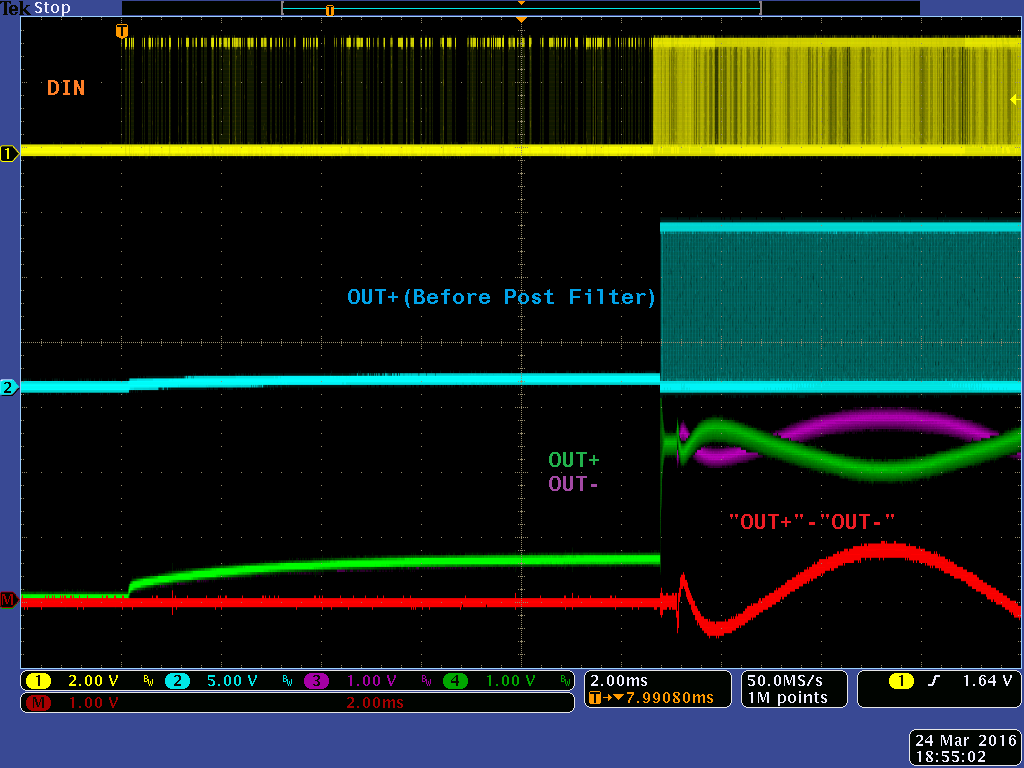Click the 1.64 V trigger level readout
Viewport: 1024px width, 768px height.
(x=987, y=680)
